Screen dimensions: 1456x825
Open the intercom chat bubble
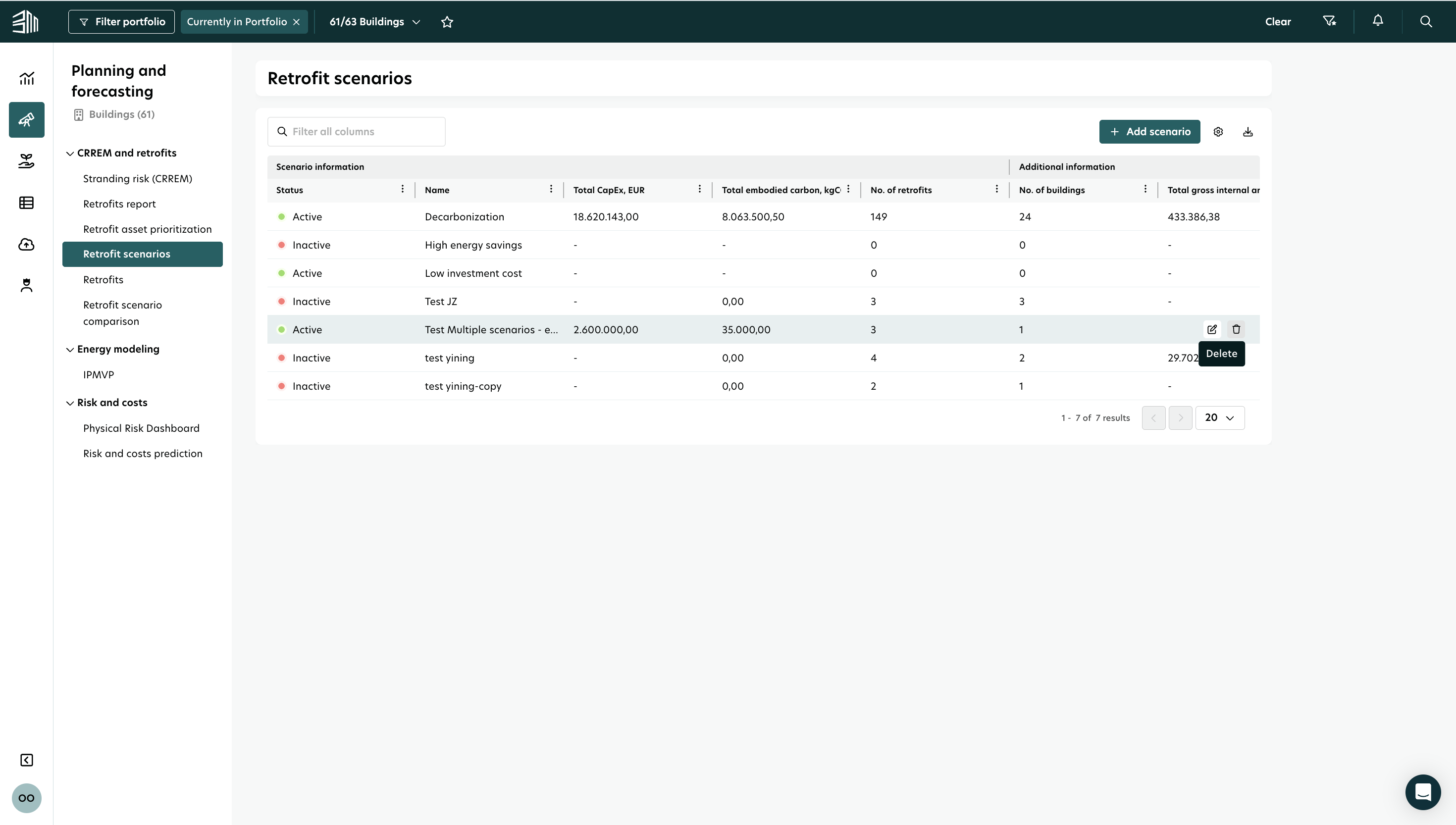point(1423,792)
